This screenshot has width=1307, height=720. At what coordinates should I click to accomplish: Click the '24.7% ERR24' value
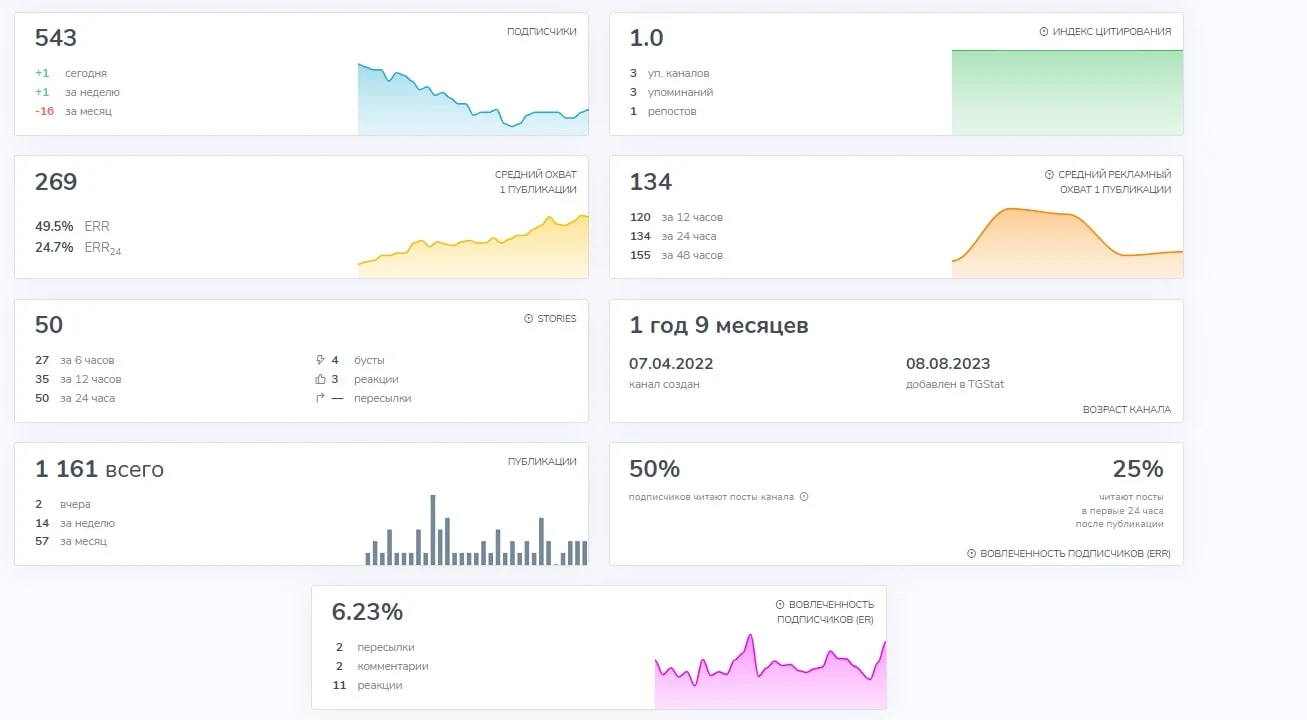[x=78, y=248]
